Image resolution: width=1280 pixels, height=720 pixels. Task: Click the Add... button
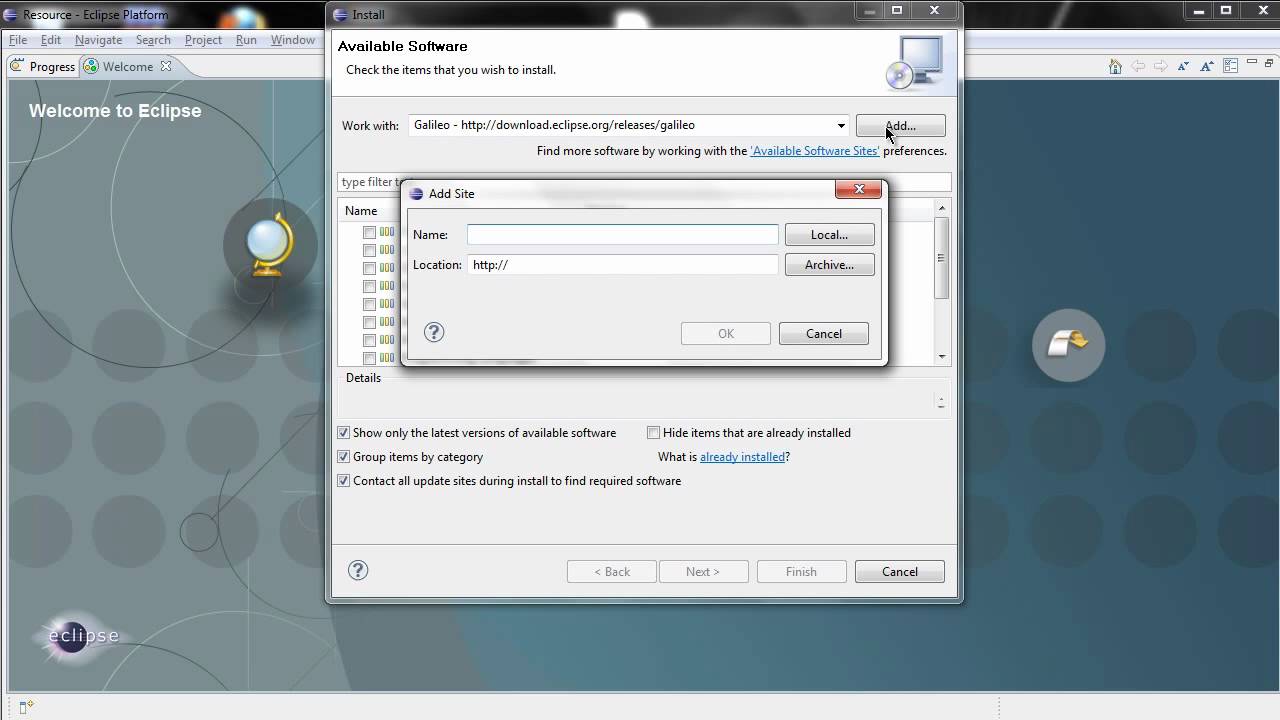900,126
